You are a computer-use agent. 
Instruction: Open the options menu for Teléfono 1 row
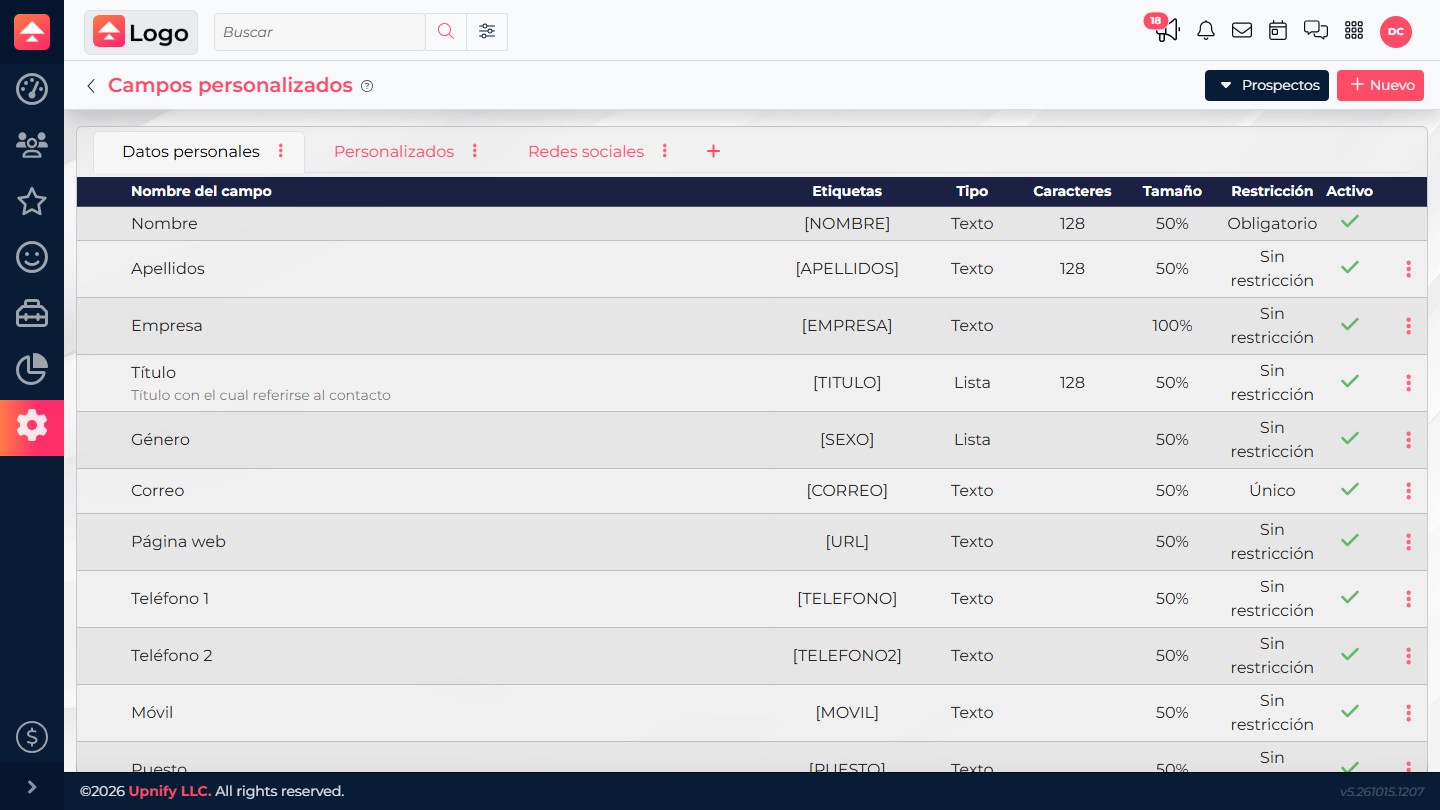pos(1408,599)
